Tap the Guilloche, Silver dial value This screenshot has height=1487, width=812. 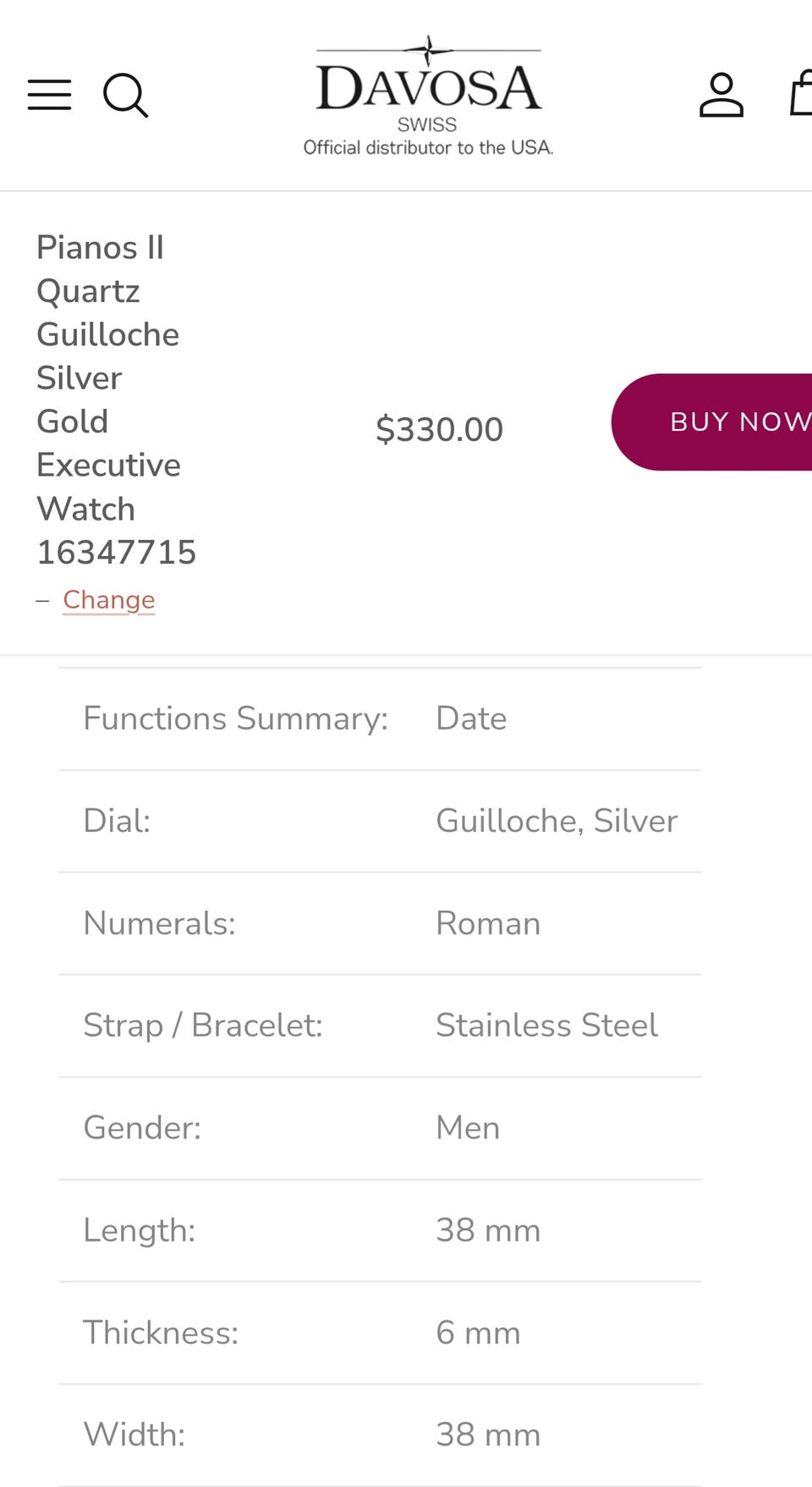pos(557,821)
